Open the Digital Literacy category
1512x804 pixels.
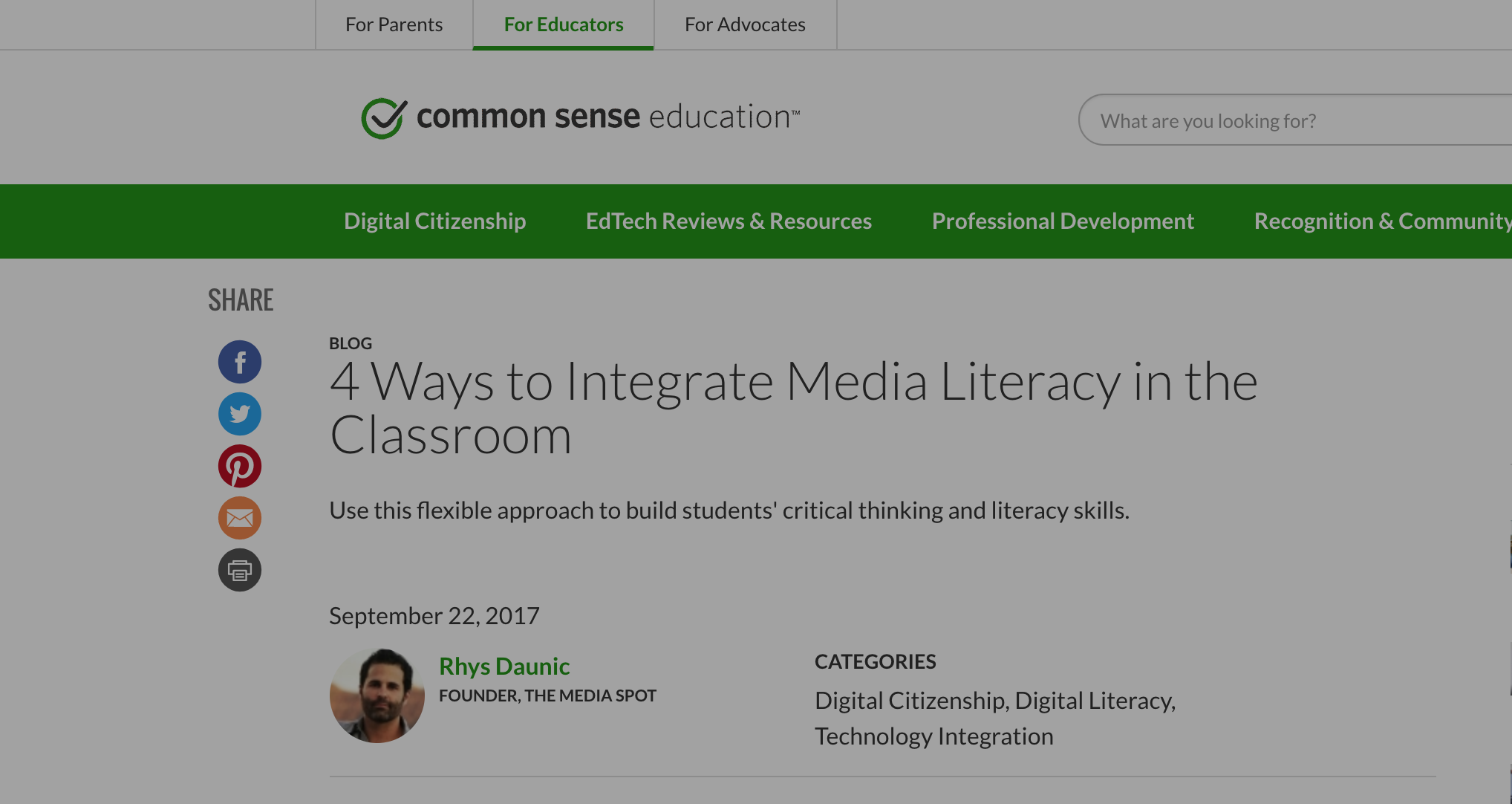[x=1095, y=699]
